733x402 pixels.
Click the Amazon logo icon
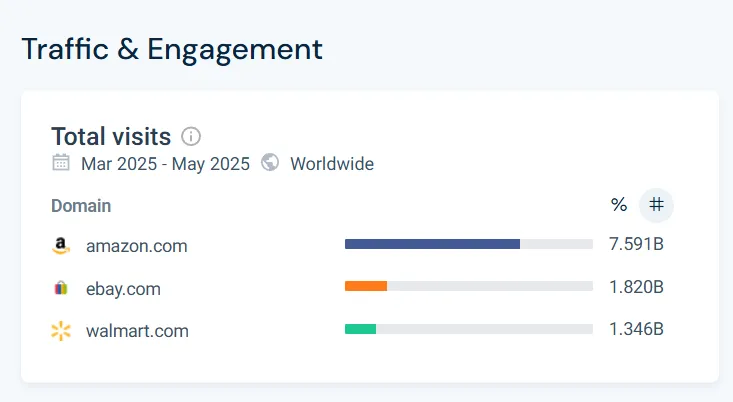[61, 246]
